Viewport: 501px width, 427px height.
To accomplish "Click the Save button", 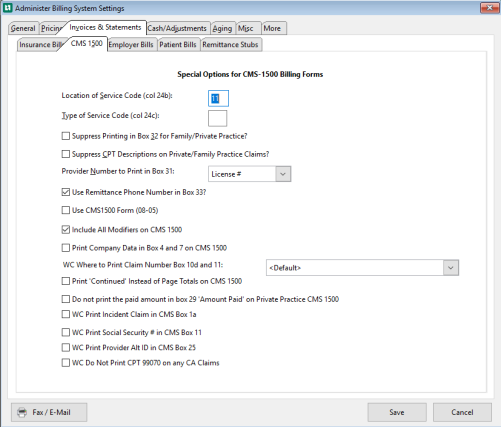I will coord(397,412).
